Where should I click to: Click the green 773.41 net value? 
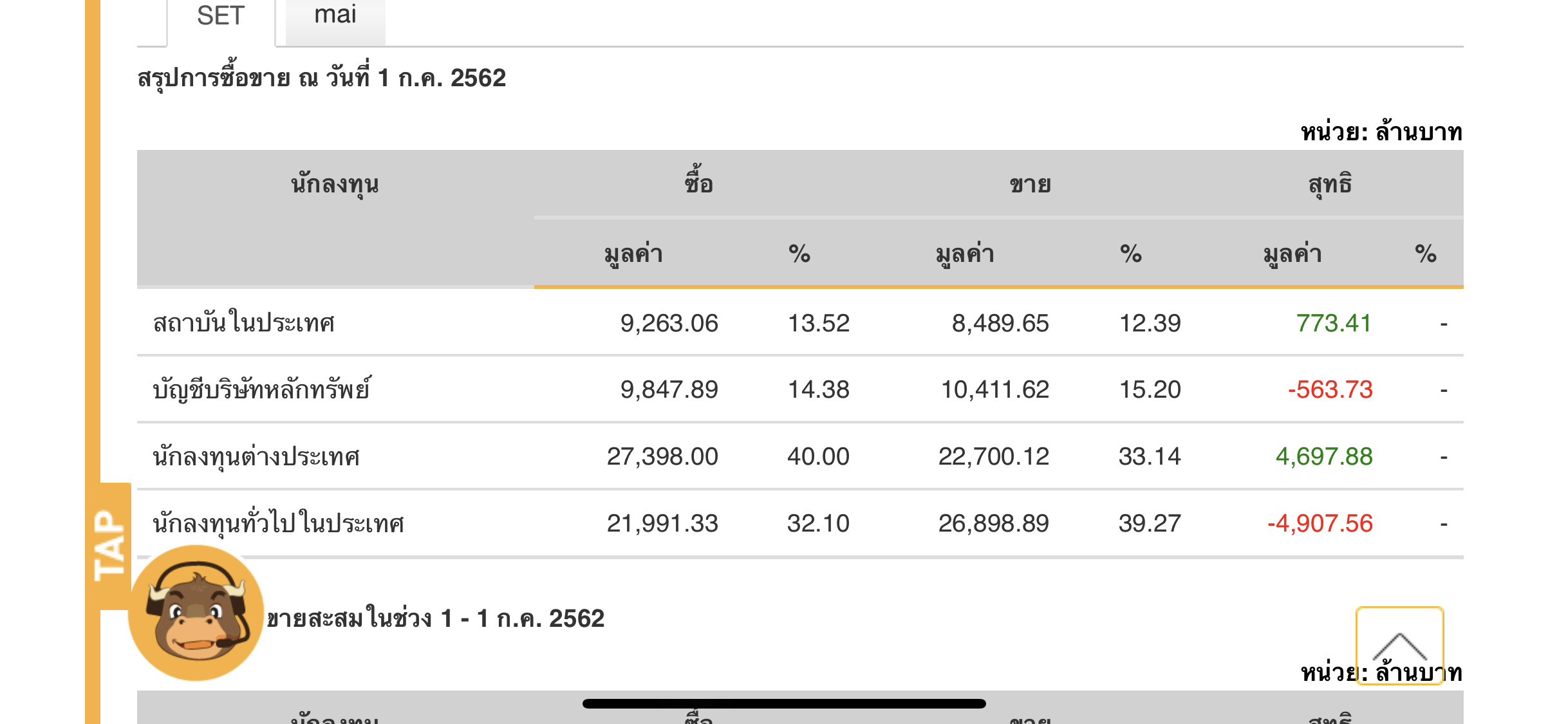tap(1333, 323)
